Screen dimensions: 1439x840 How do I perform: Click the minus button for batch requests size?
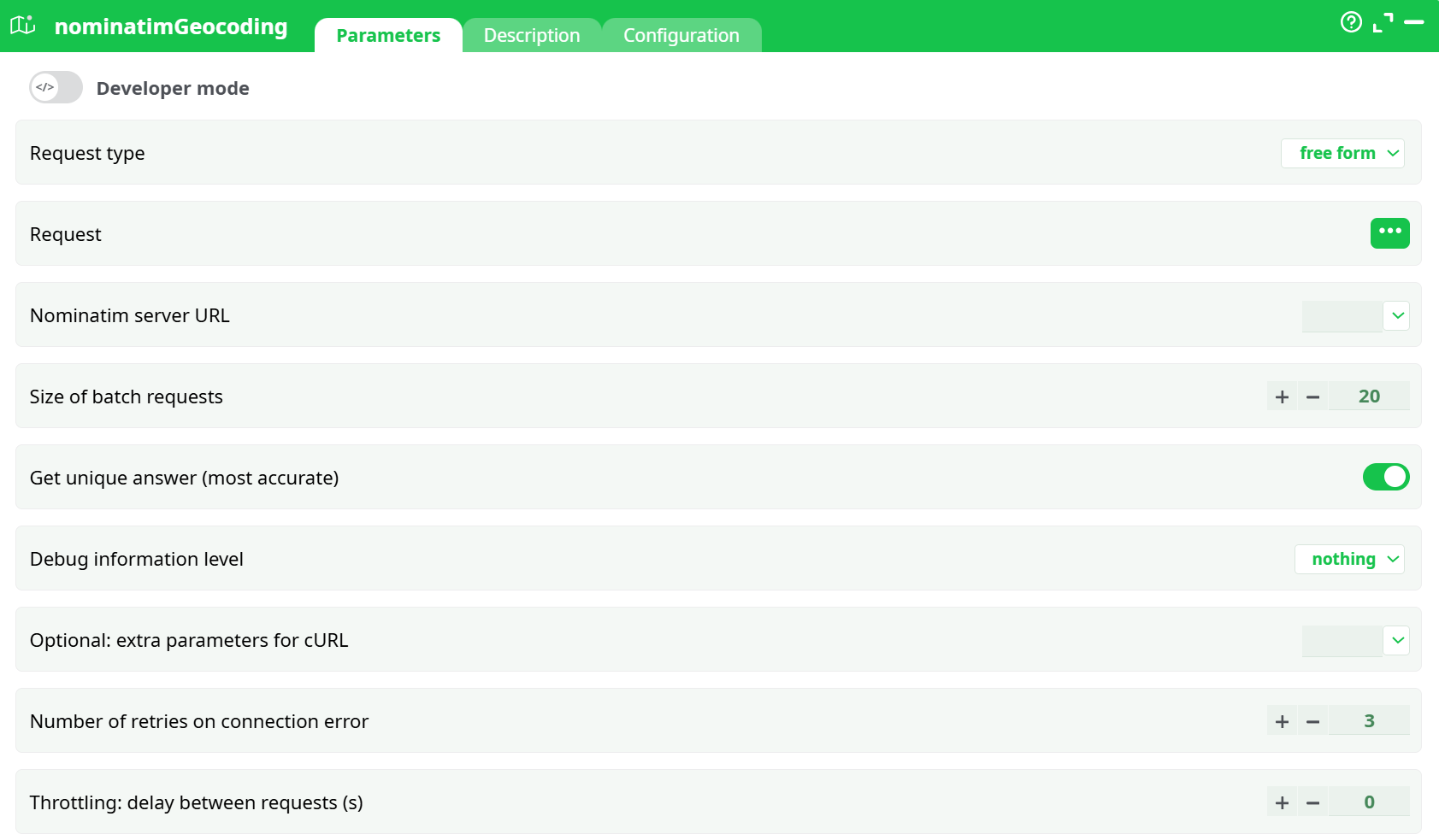(1313, 396)
